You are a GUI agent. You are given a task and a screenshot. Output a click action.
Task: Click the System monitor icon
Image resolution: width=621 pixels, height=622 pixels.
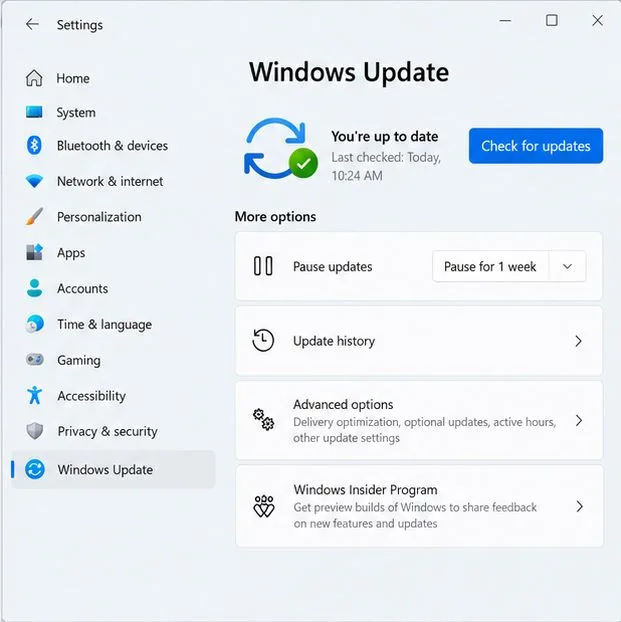click(x=34, y=112)
